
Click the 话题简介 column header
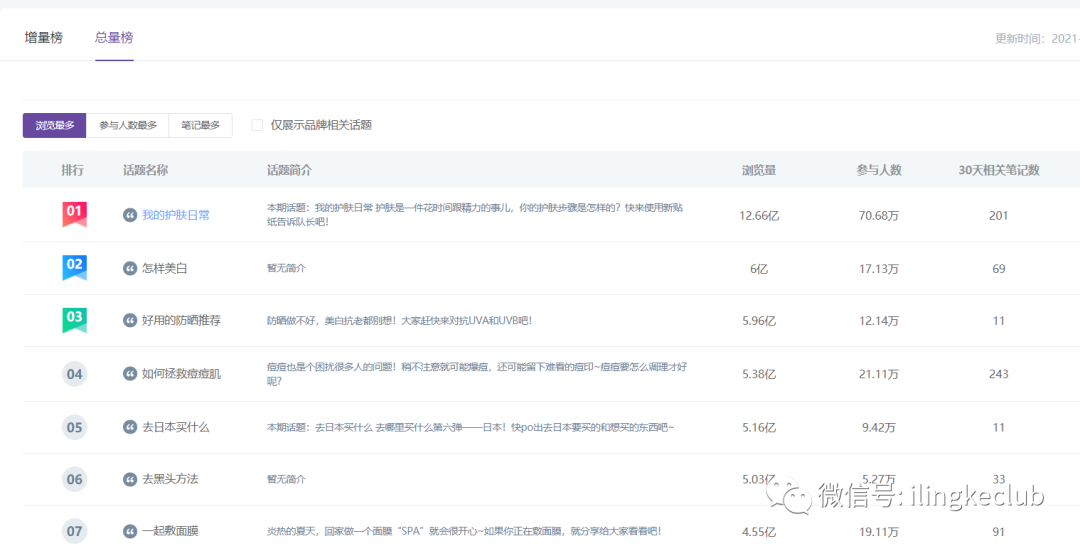[x=289, y=170]
